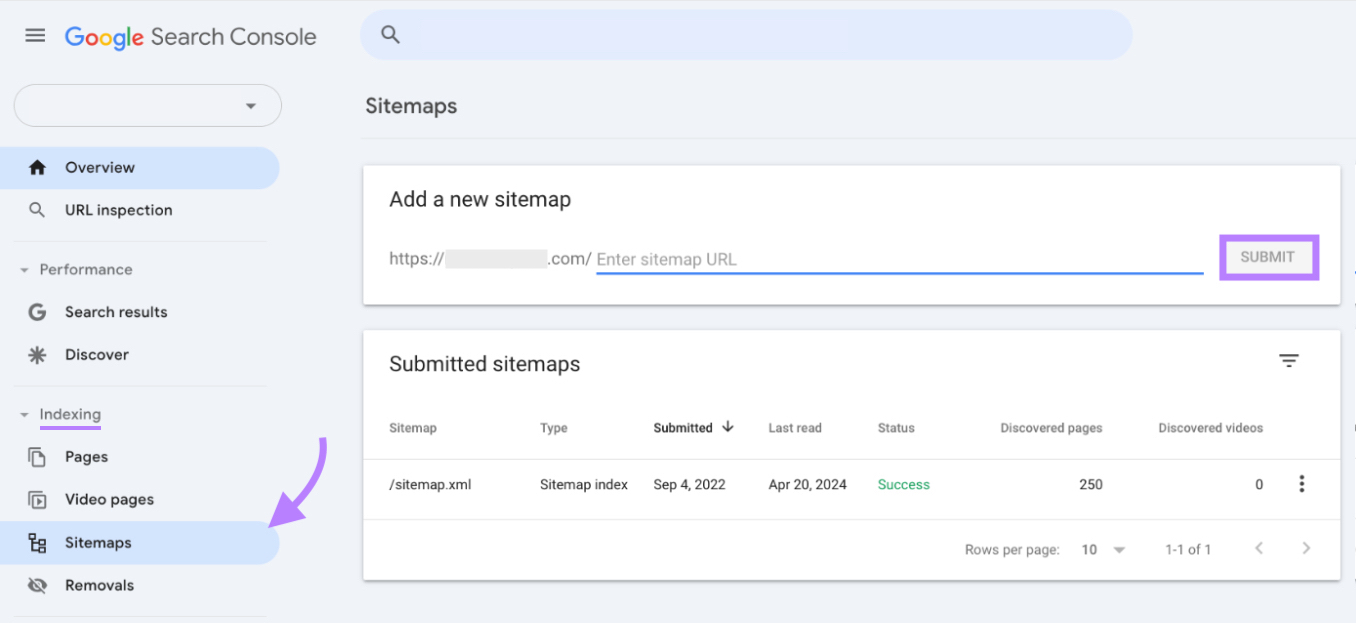Submit the new sitemap
The height and width of the screenshot is (623, 1356).
1268,257
